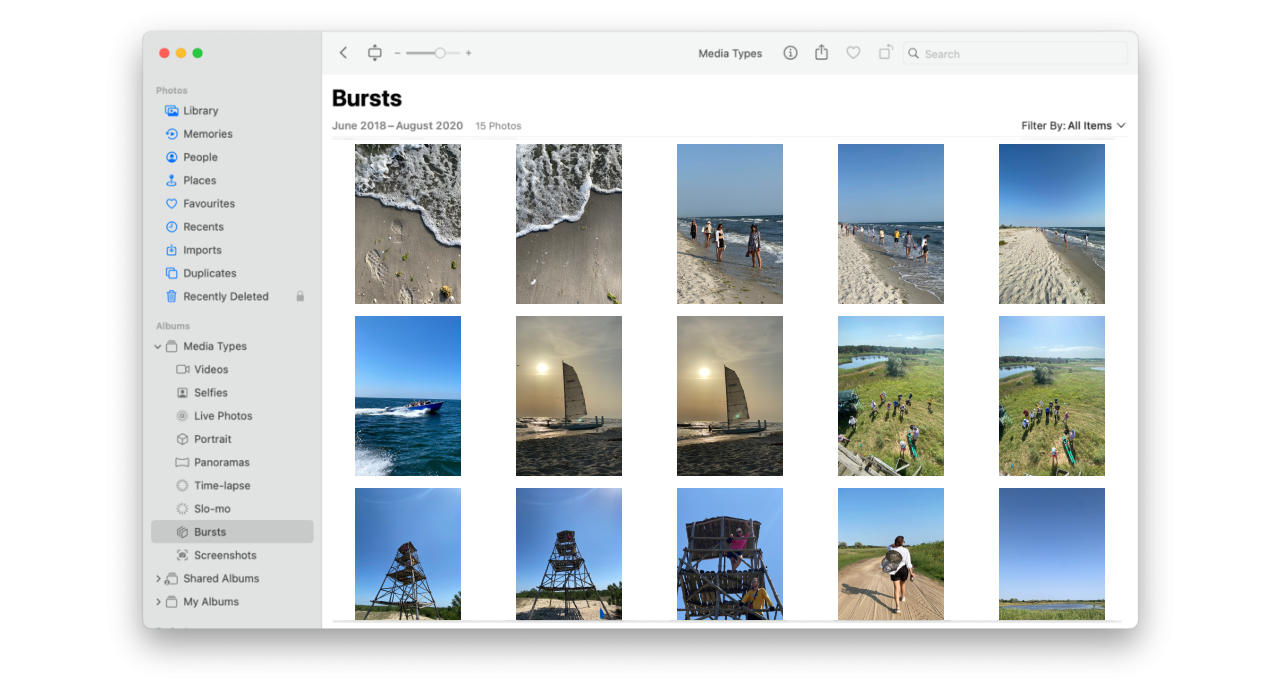
Task: Select Duplicates in the sidebar
Action: [209, 273]
